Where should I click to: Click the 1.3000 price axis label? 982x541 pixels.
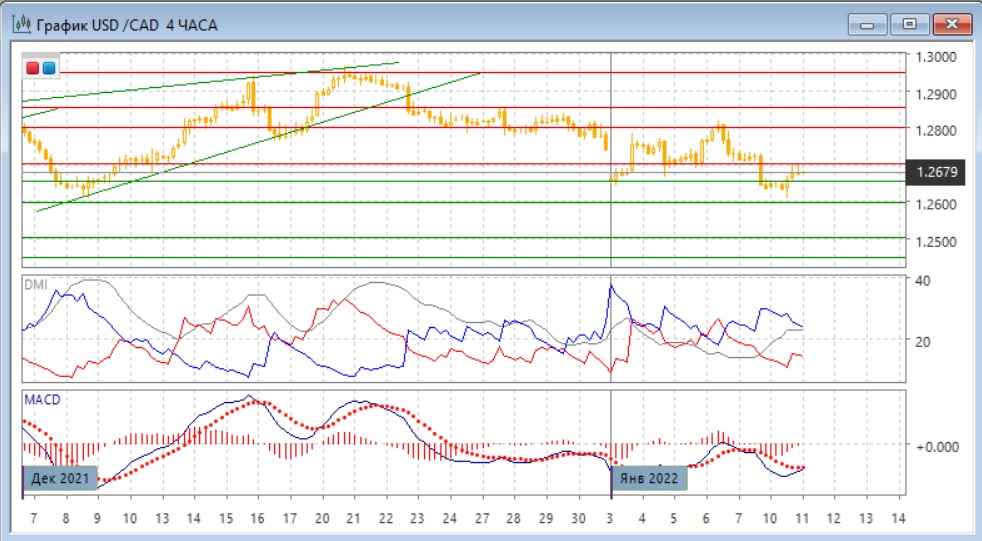(937, 57)
